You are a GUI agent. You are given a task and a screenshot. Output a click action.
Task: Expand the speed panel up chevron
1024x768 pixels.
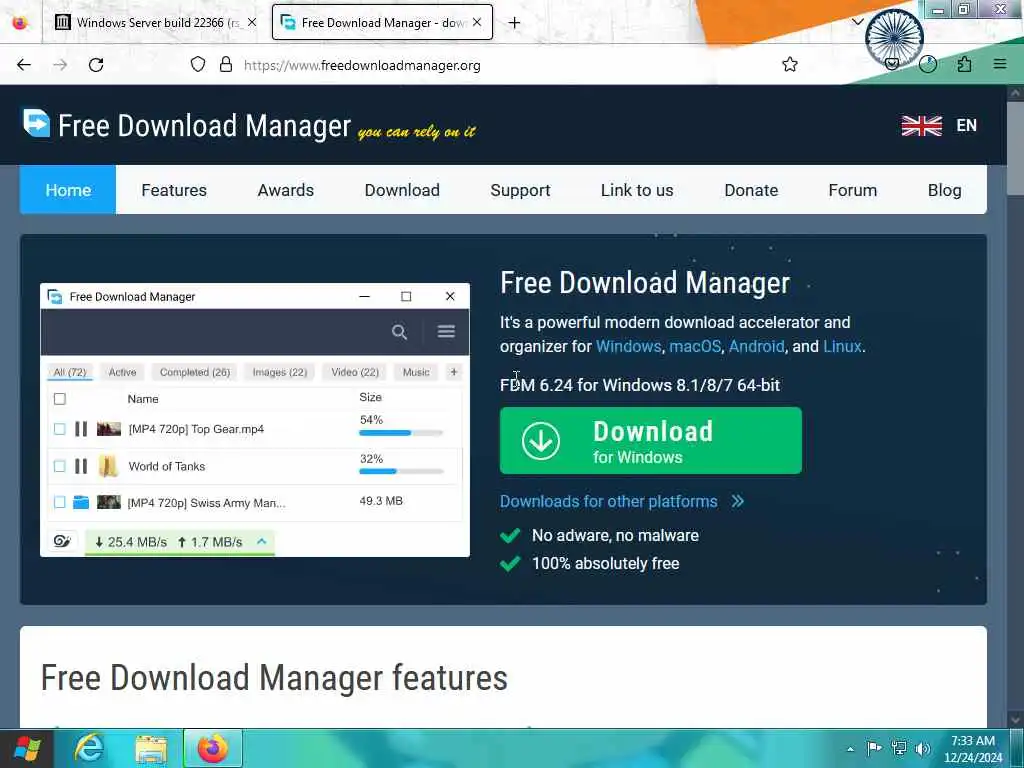point(262,541)
